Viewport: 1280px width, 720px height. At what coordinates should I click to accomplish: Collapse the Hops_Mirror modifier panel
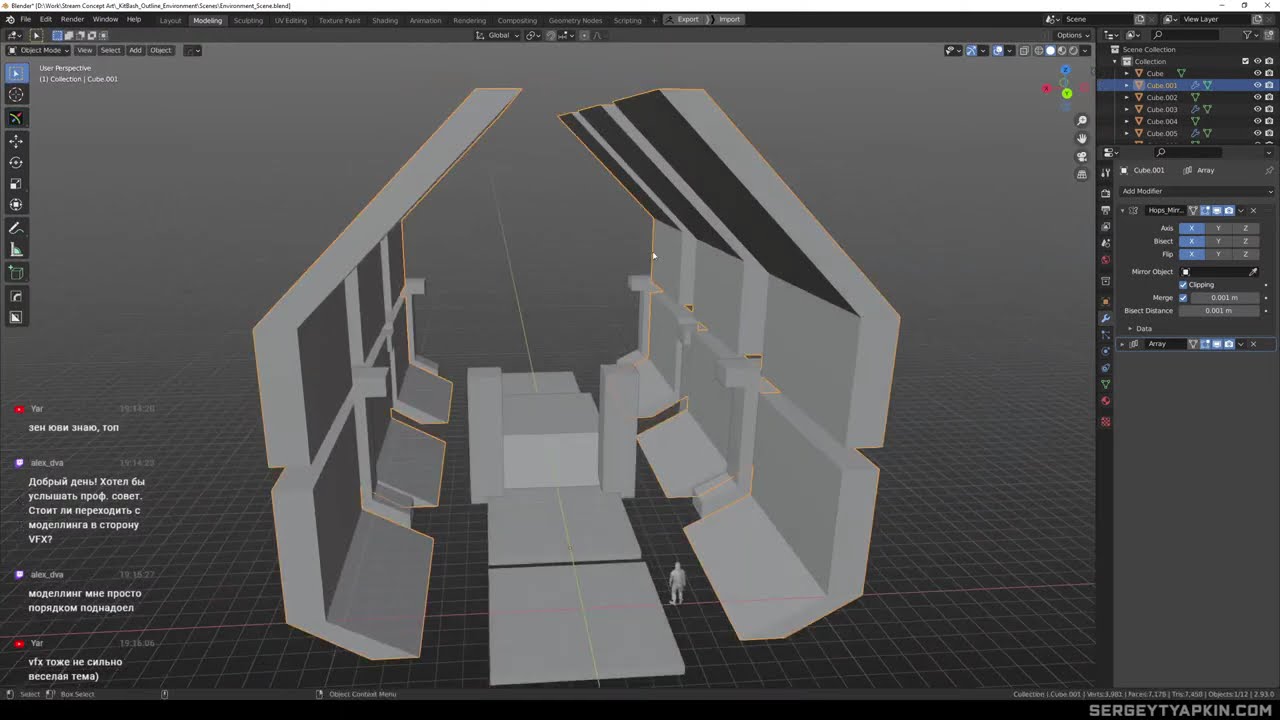(x=1122, y=210)
